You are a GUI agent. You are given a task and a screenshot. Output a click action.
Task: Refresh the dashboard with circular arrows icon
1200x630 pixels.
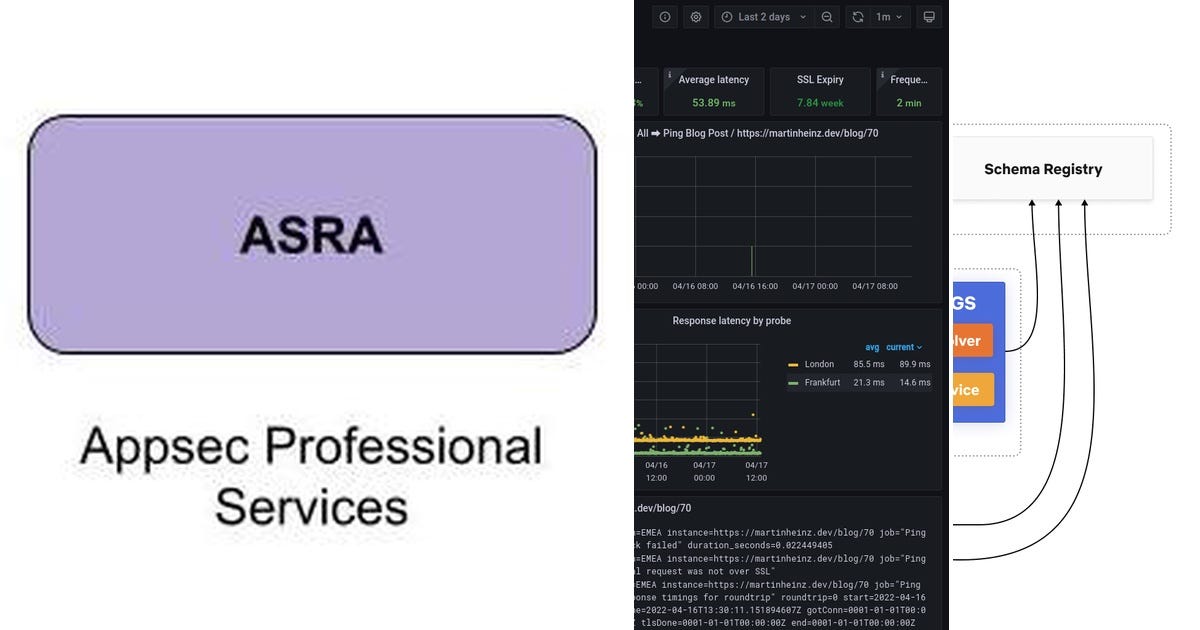click(x=858, y=17)
